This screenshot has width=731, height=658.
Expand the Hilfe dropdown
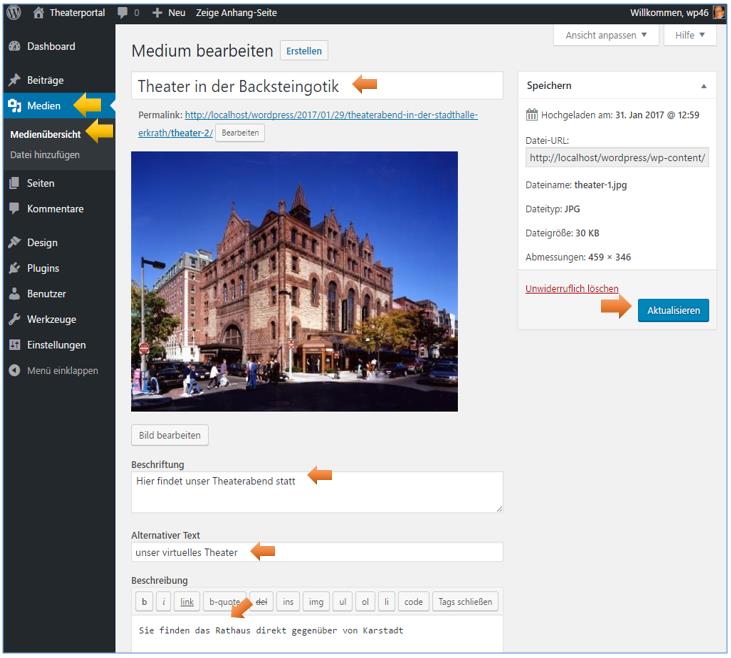pyautogui.click(x=690, y=35)
